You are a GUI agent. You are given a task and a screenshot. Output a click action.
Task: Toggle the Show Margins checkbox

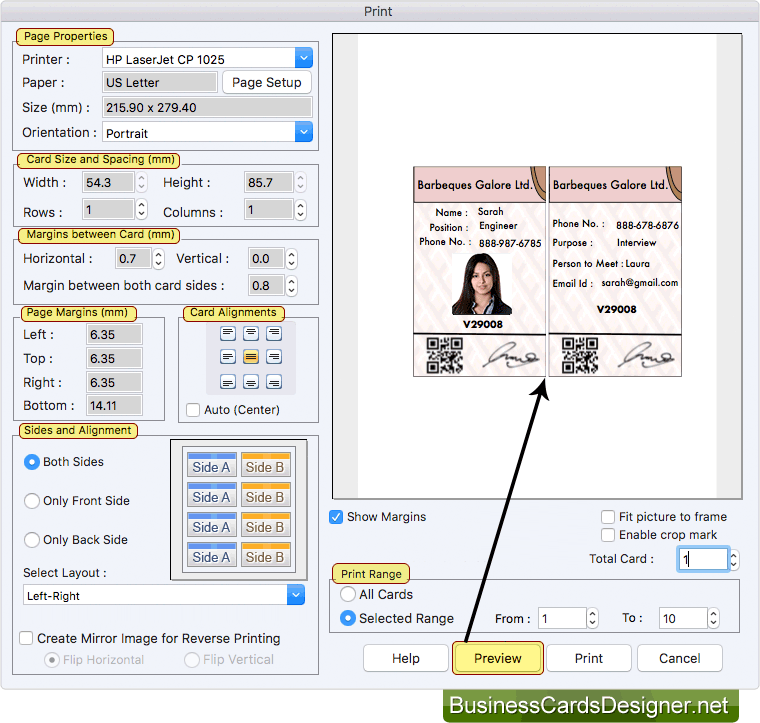coord(336,517)
